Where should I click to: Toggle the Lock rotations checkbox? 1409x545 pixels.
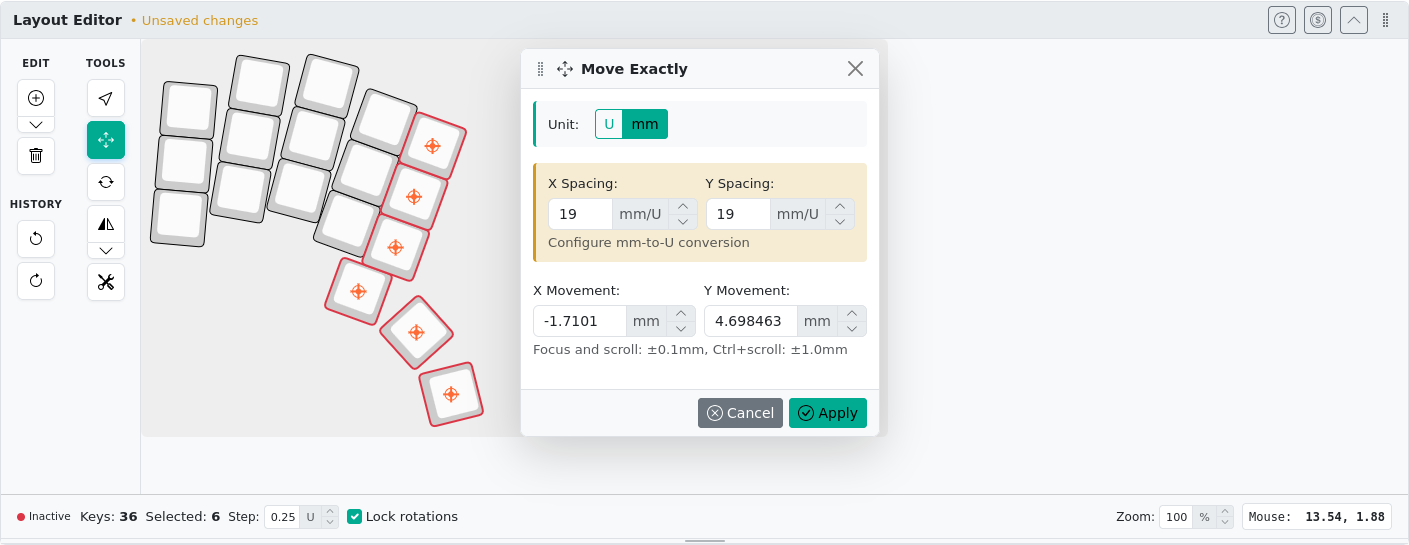pyautogui.click(x=354, y=517)
